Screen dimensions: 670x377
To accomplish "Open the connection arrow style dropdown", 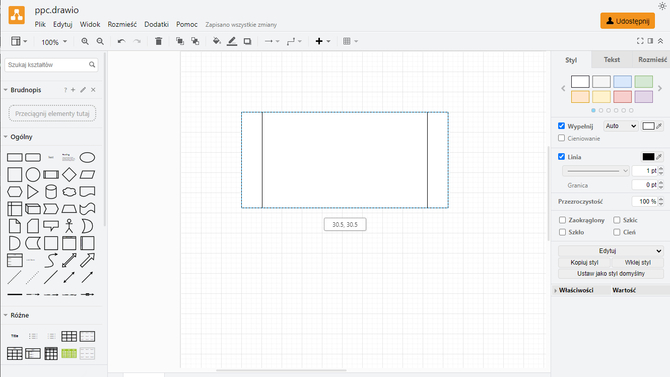I will (x=272, y=41).
